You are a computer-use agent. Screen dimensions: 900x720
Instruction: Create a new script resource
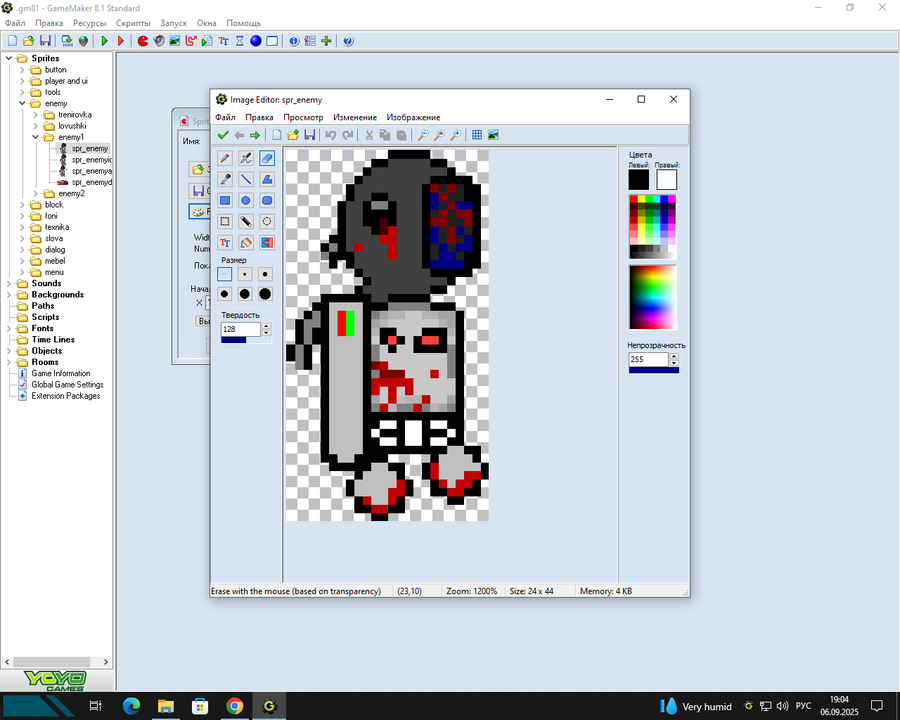click(x=207, y=41)
